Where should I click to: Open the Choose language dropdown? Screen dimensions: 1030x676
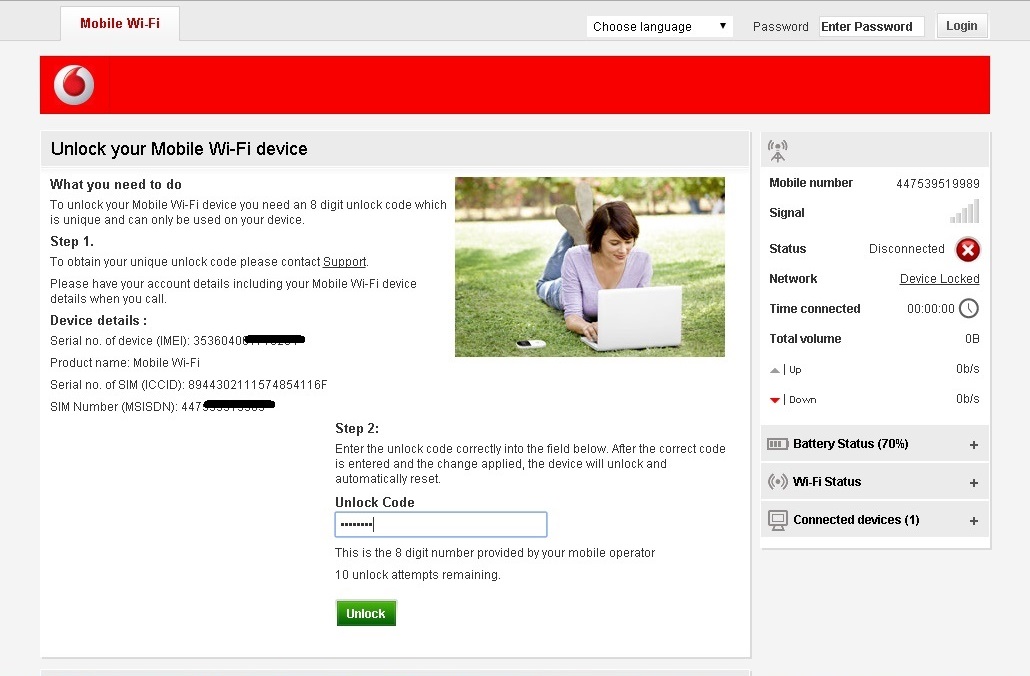point(659,25)
